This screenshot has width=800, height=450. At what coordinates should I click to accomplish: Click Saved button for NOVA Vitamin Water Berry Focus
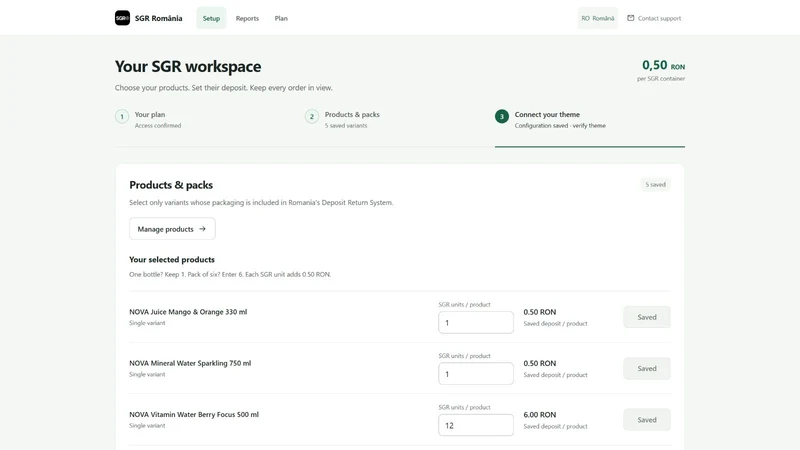646,420
